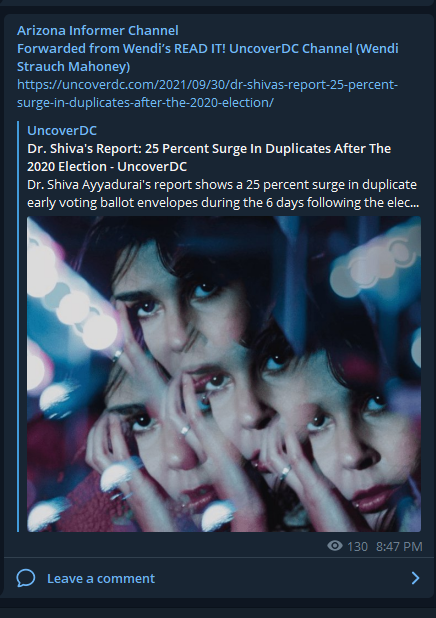Open the preview image of duplicated faces
The image size is (436, 618).
224,374
